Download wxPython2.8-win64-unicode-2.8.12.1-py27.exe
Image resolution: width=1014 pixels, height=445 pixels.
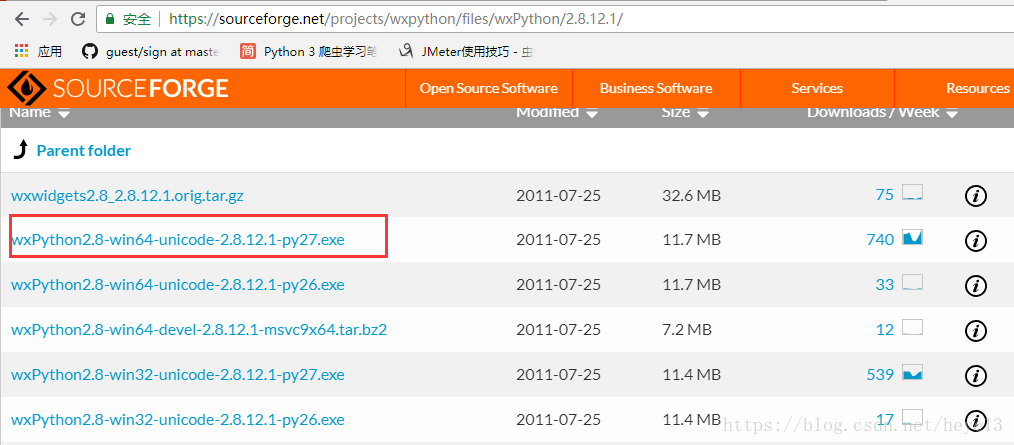(178, 241)
